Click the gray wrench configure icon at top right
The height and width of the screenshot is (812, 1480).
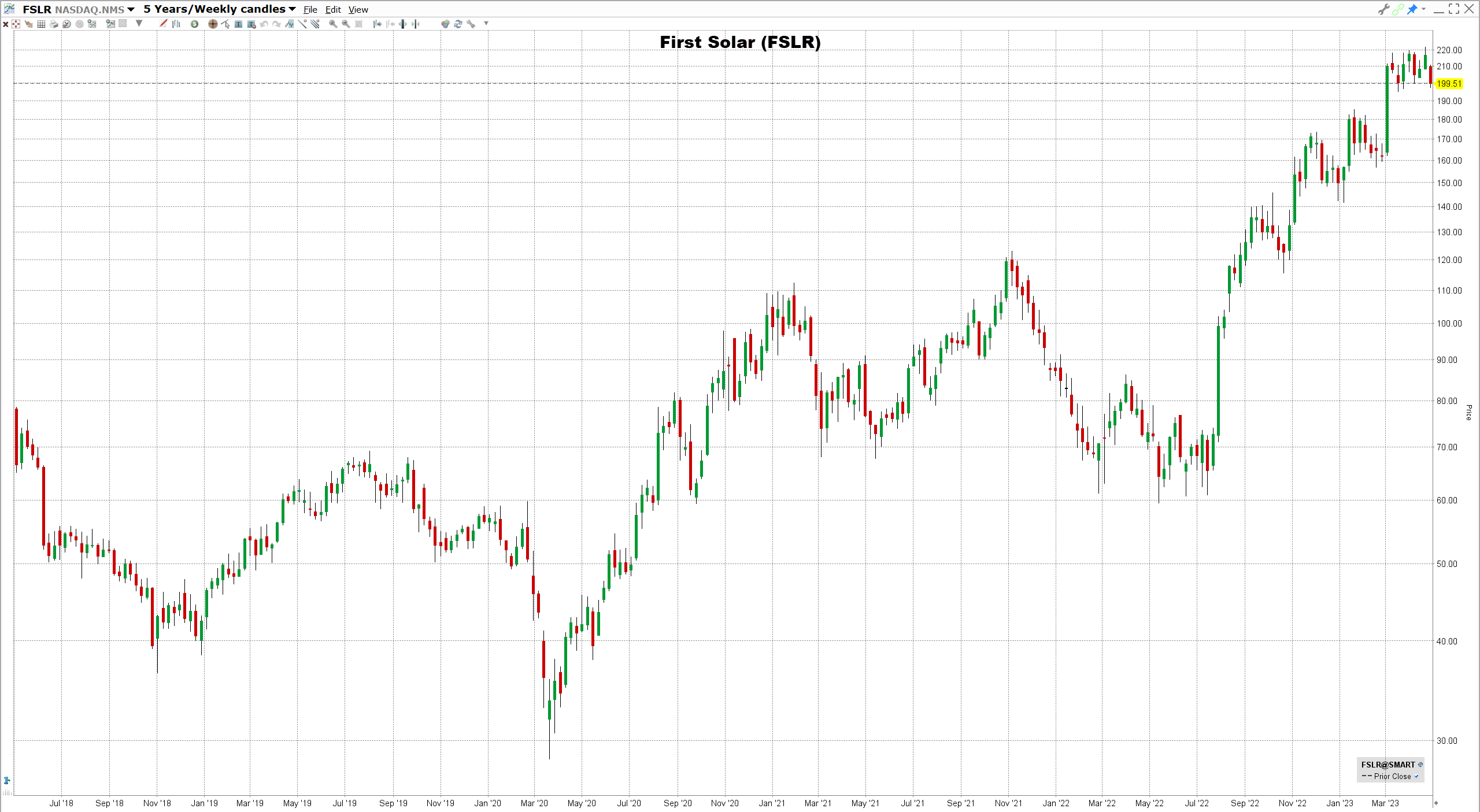click(1383, 9)
